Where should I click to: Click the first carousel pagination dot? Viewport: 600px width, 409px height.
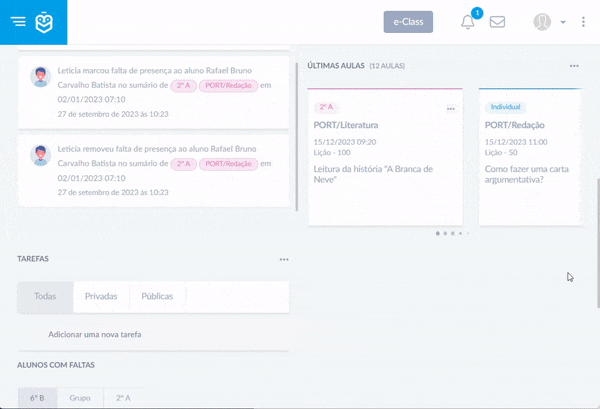438,233
